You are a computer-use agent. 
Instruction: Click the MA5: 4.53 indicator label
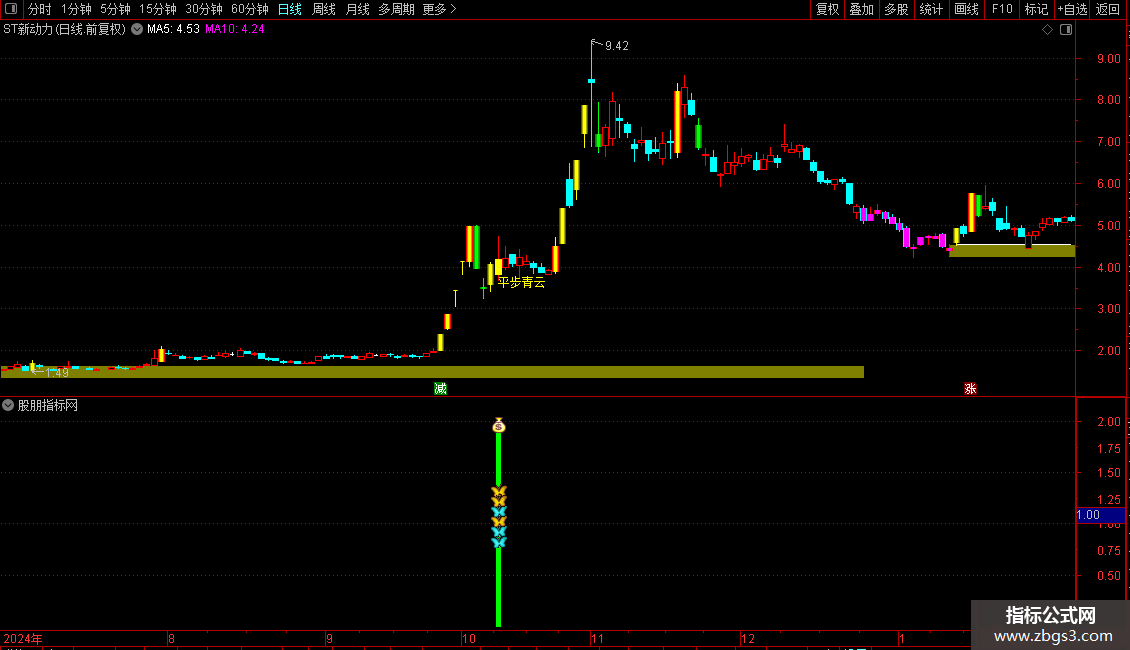click(x=173, y=30)
